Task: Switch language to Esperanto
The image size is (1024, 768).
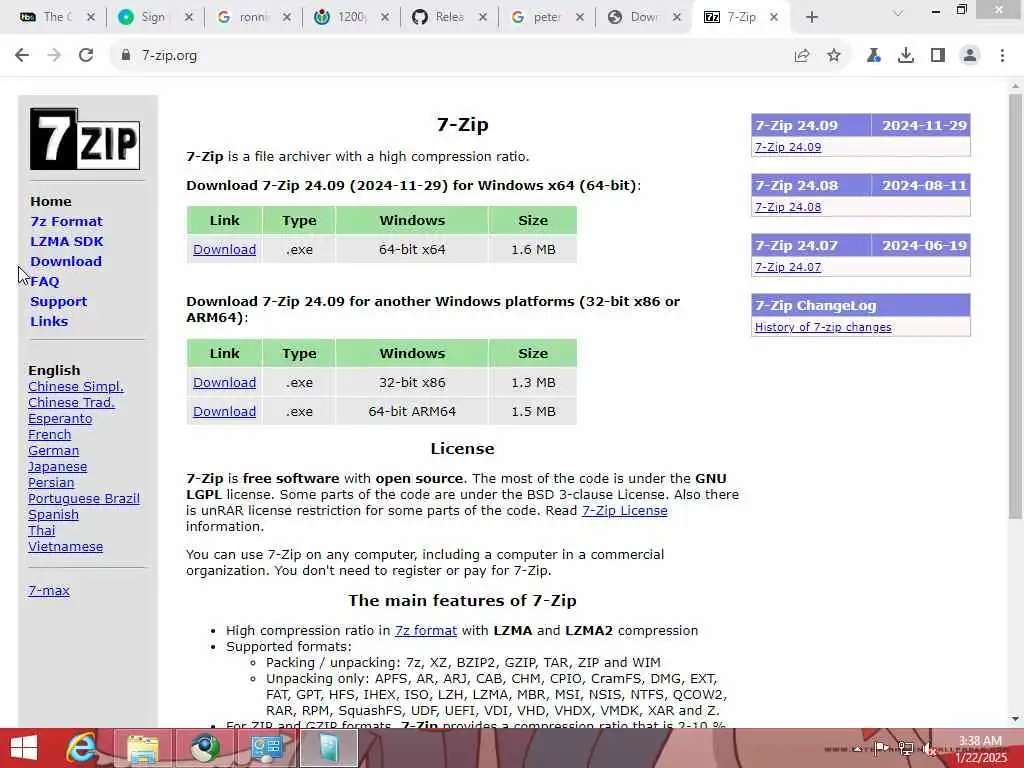Action: click(60, 419)
